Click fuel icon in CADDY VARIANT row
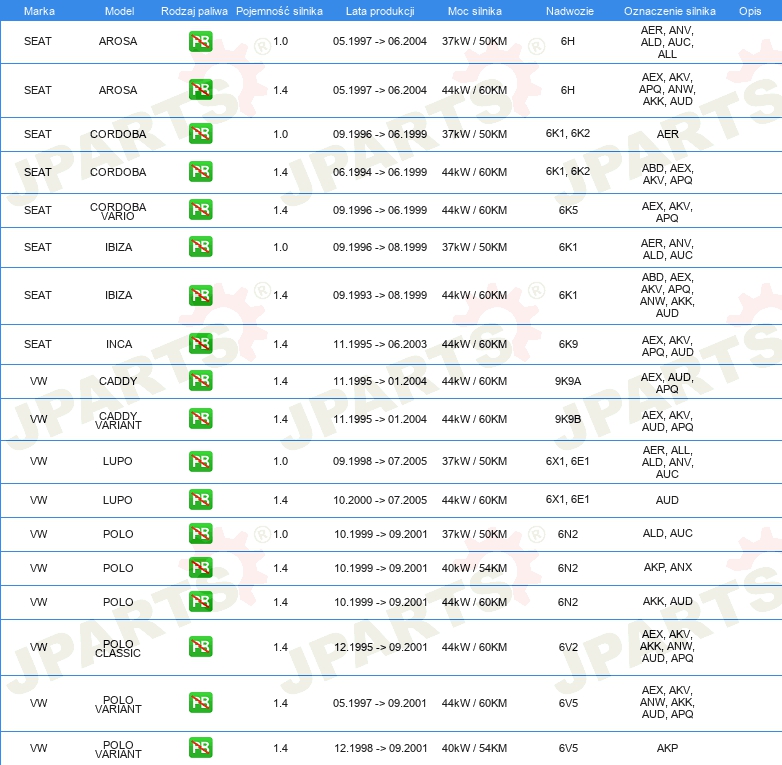 click(200, 418)
